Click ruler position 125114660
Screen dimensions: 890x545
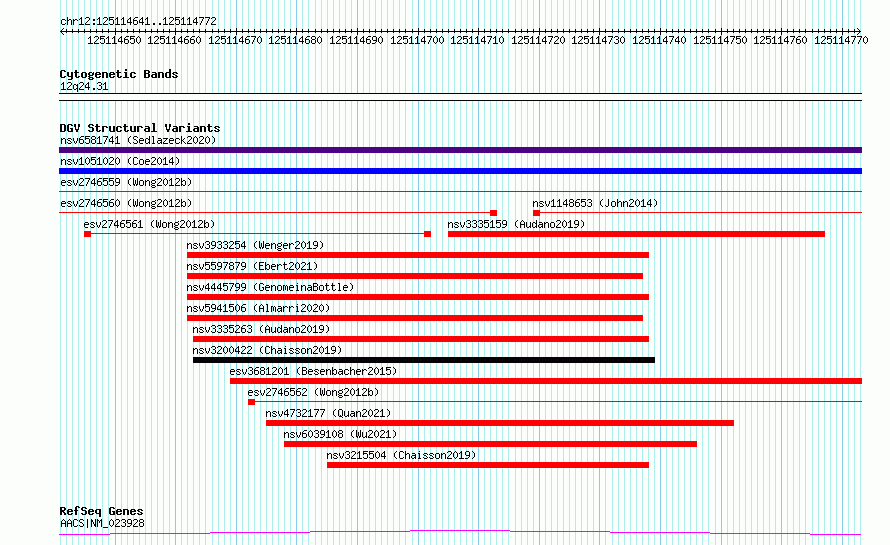coord(174,40)
